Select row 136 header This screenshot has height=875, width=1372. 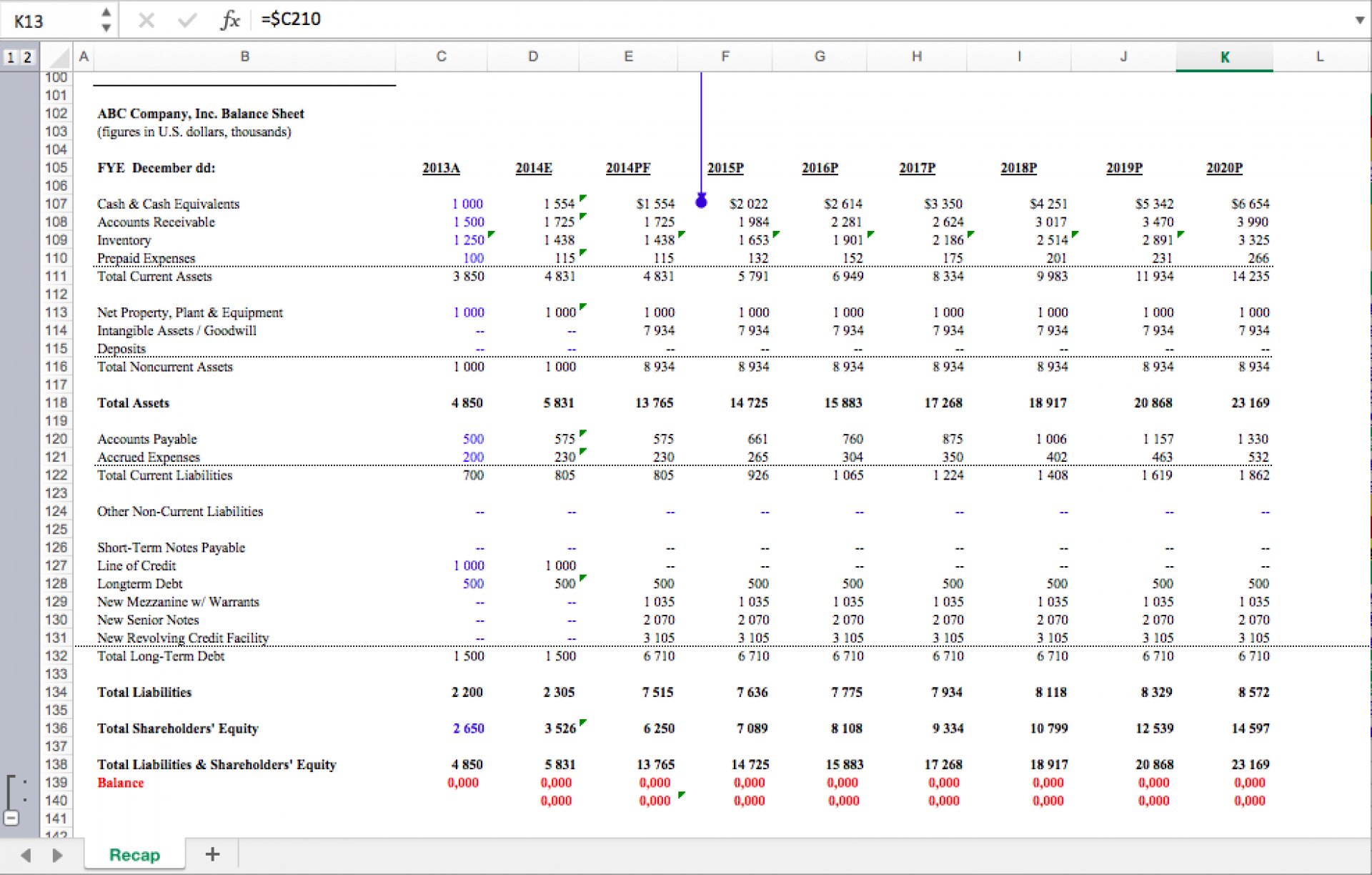pos(56,728)
